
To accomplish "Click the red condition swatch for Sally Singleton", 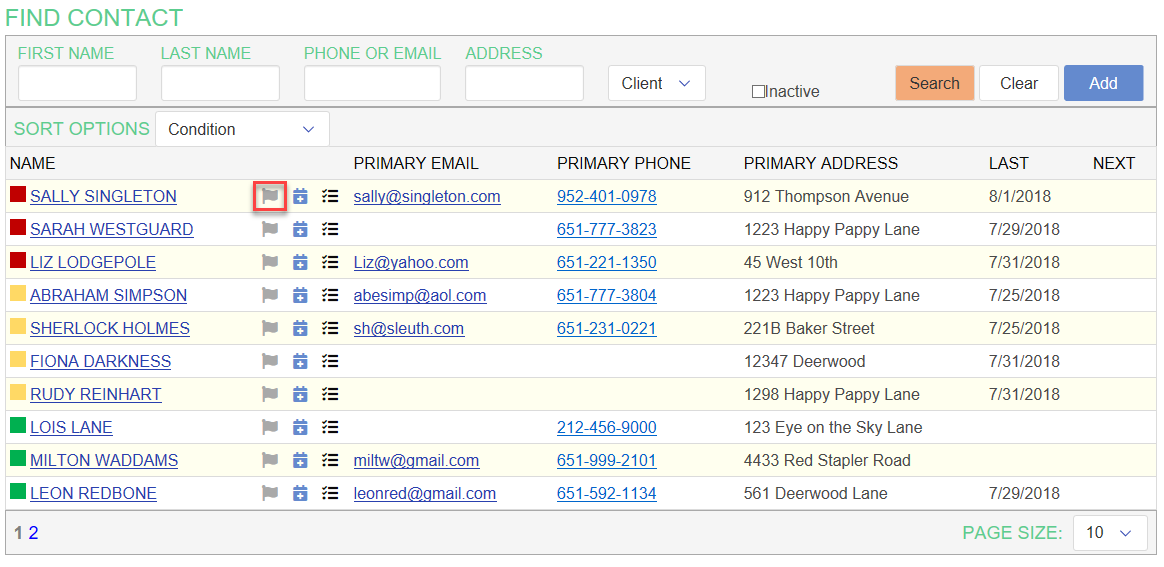I will click(x=18, y=196).
